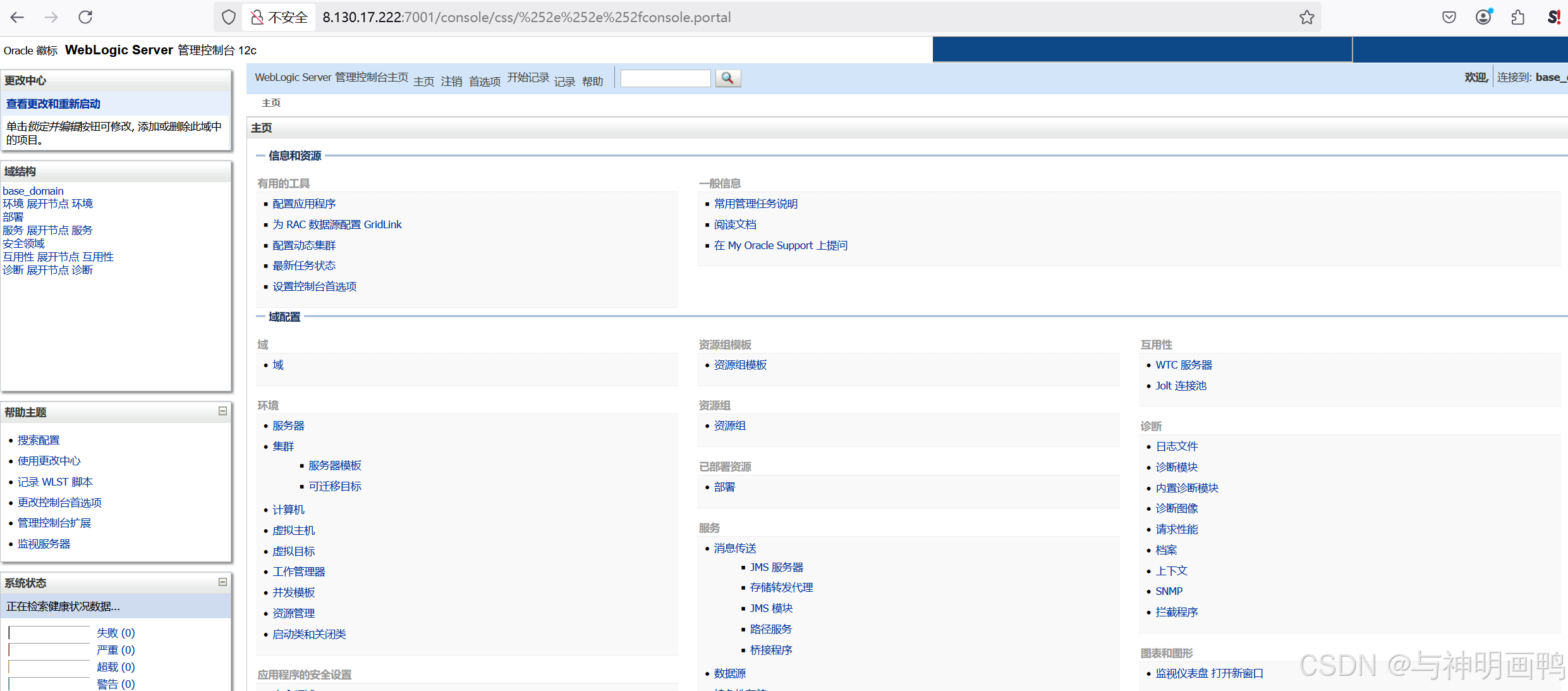Open the 服务器 link under 环境

coord(288,425)
